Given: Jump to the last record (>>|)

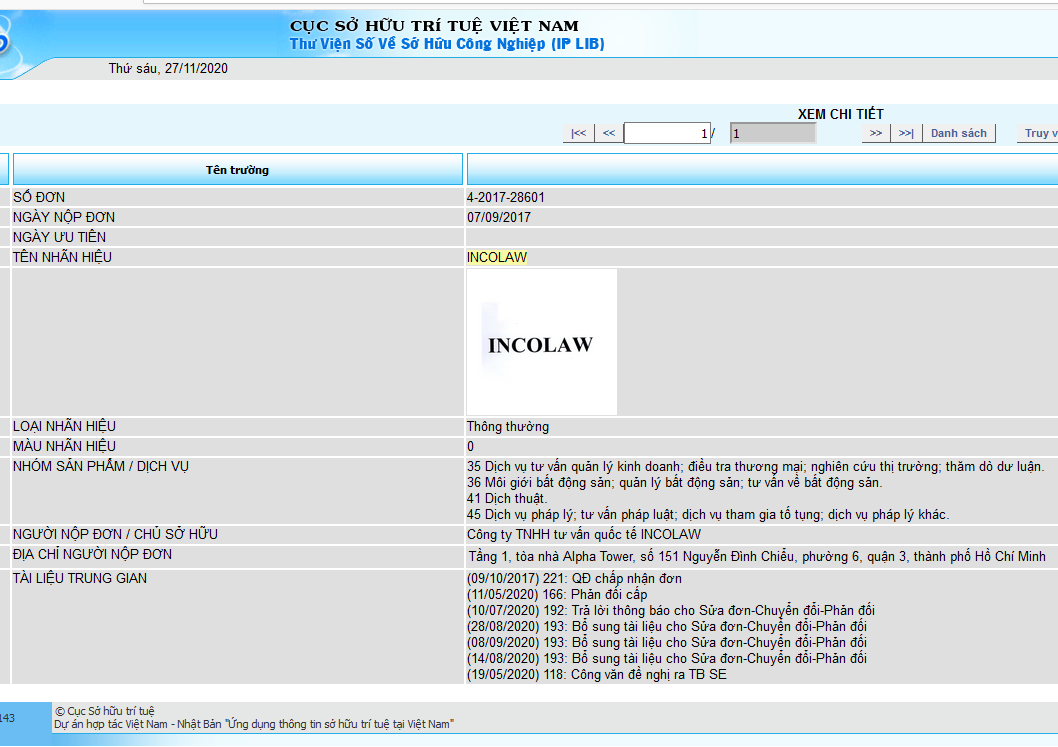Looking at the screenshot, I should (906, 133).
